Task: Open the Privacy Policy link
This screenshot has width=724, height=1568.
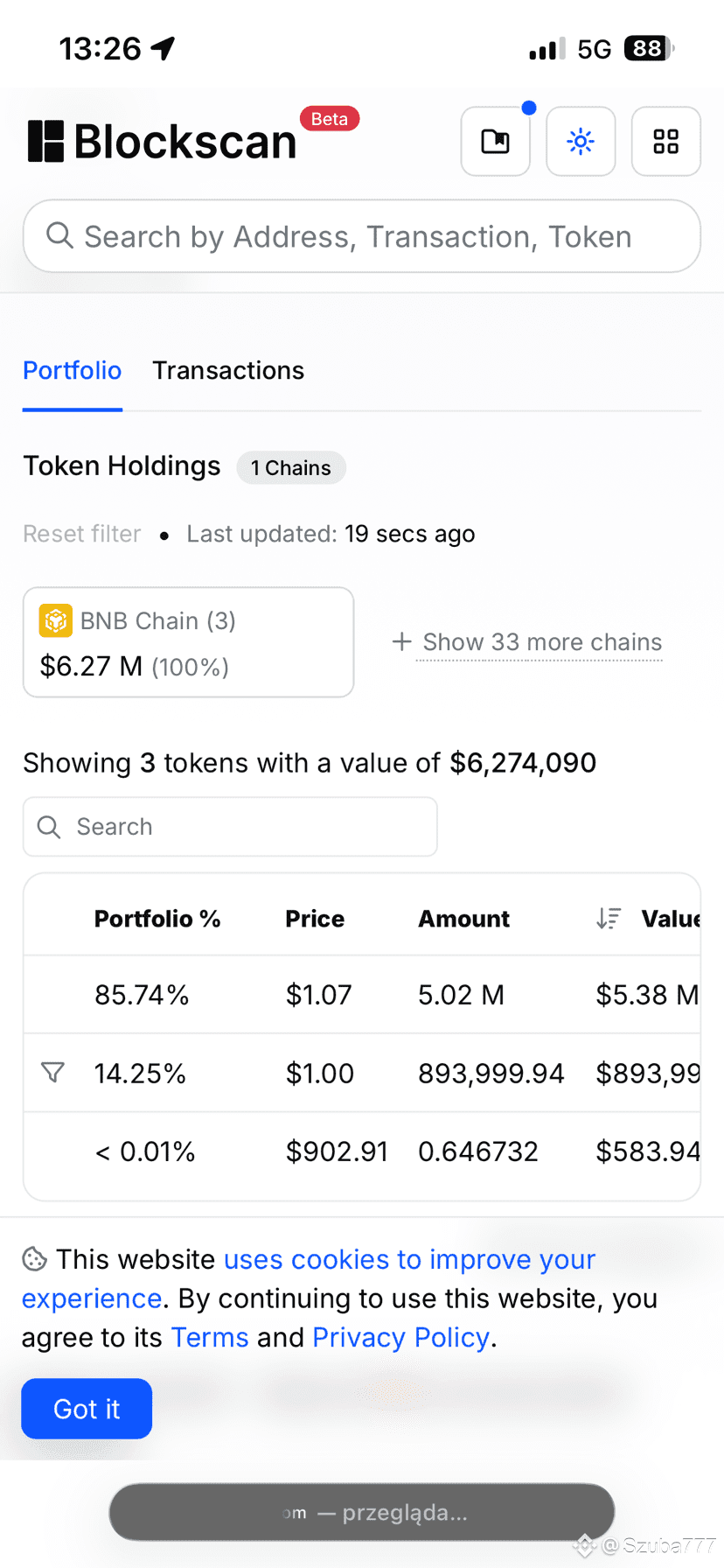Action: (400, 1337)
